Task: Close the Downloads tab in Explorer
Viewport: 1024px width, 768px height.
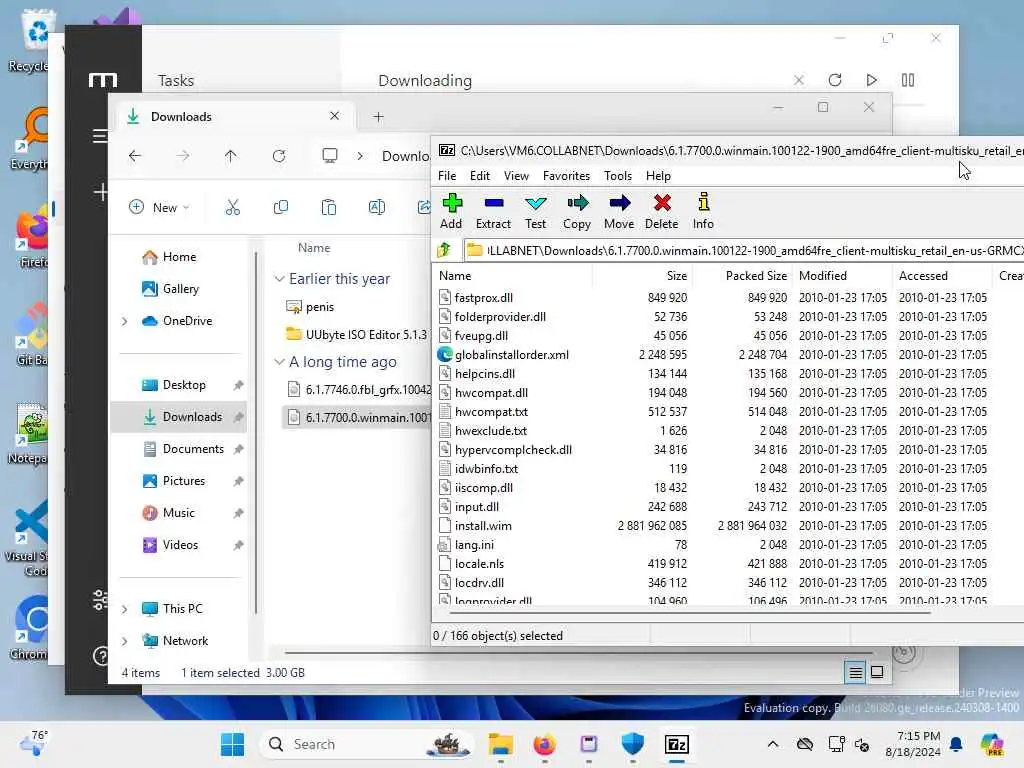Action: [334, 116]
